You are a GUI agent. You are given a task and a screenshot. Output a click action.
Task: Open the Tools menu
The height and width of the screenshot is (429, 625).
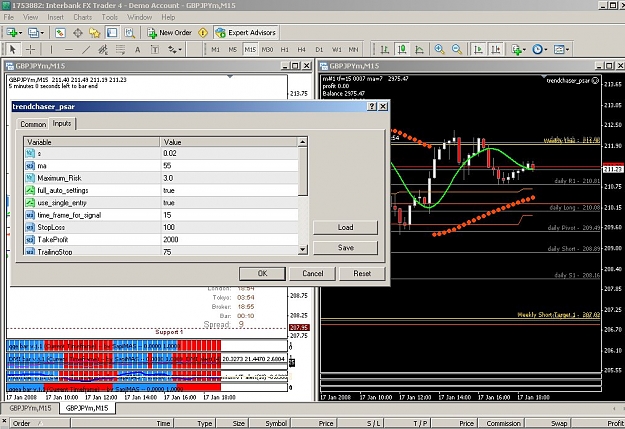[x=109, y=17]
